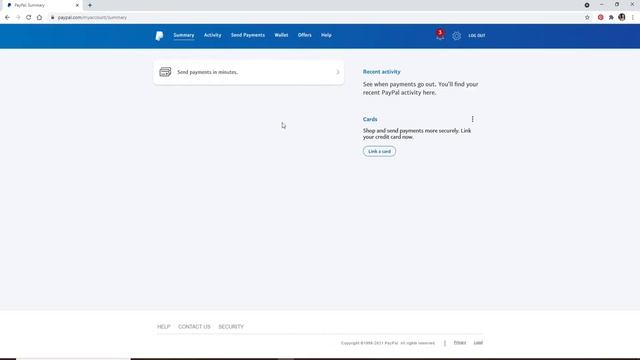
Task: Click HELP footer link
Action: tap(164, 327)
